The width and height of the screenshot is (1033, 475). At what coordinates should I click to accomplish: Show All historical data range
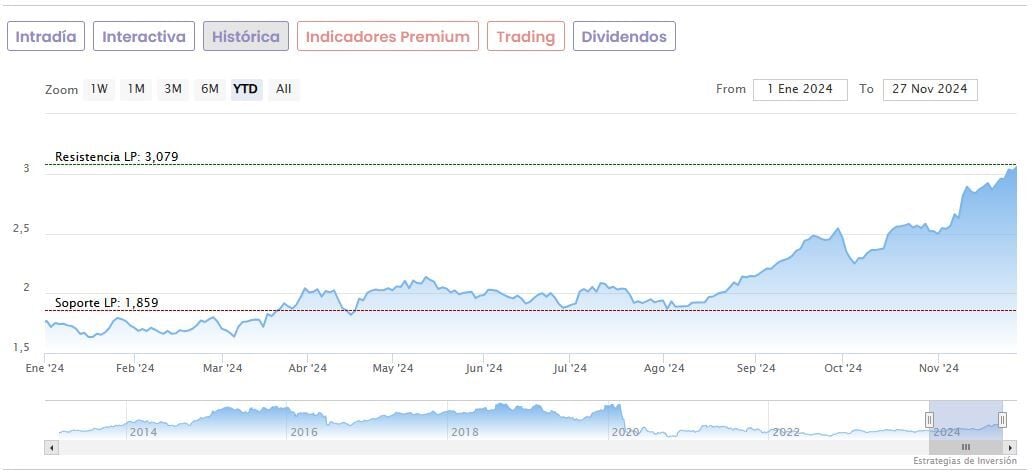284,89
